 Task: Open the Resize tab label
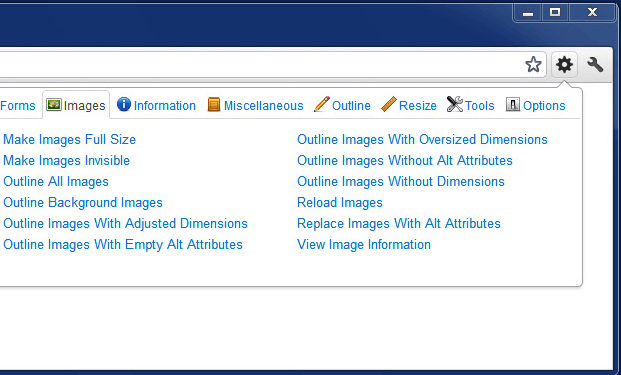(418, 106)
